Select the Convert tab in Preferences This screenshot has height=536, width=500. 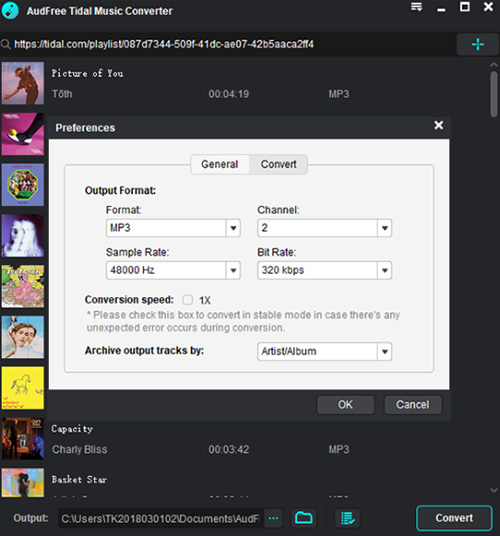[x=279, y=164]
